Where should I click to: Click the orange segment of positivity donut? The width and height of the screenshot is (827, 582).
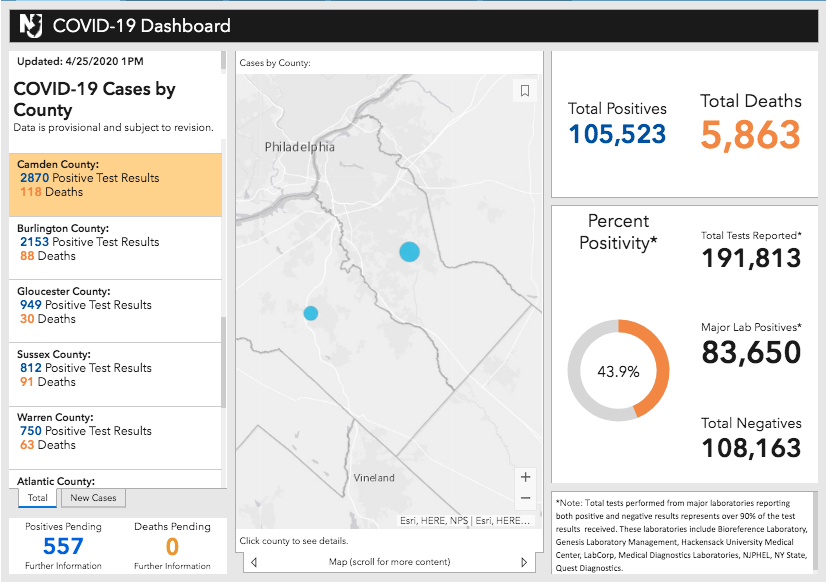click(654, 370)
